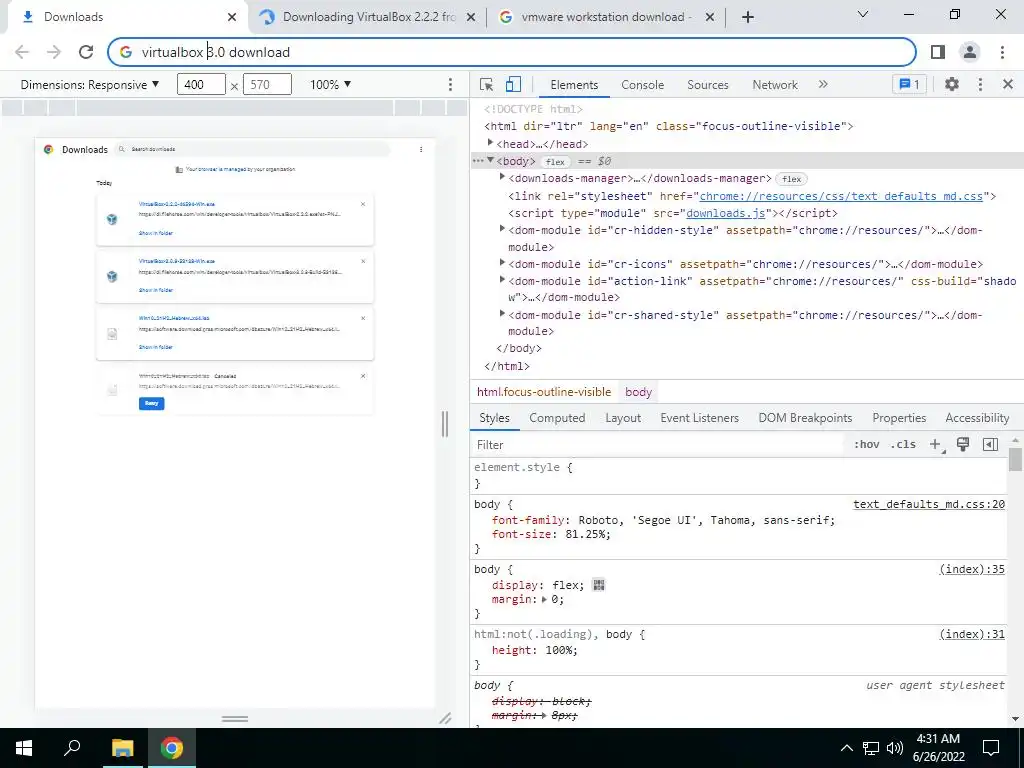Viewport: 1024px width, 768px height.
Task: Activate the inspect element picker icon
Action: (486, 84)
